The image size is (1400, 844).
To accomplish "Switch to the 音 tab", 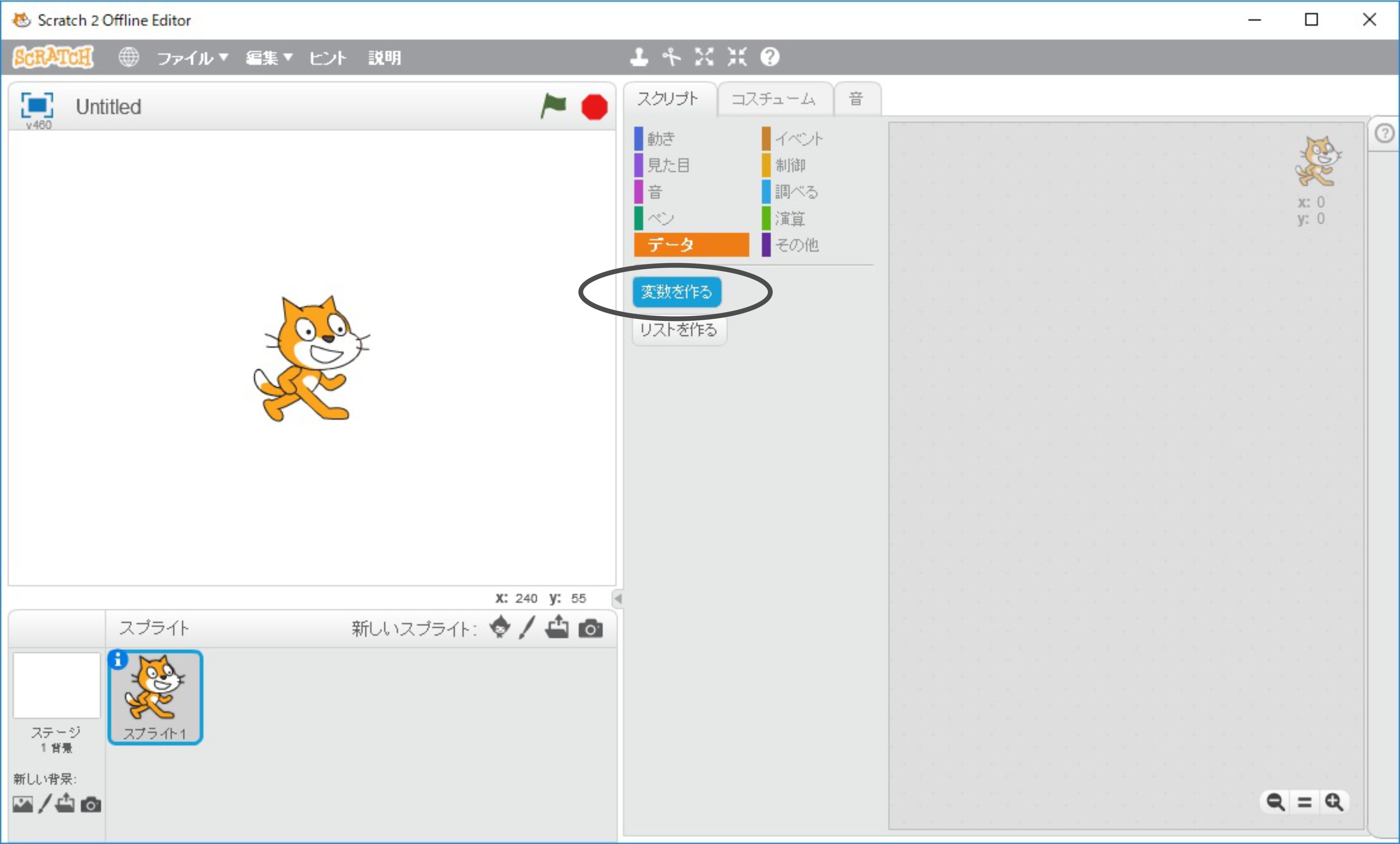I will 857,99.
